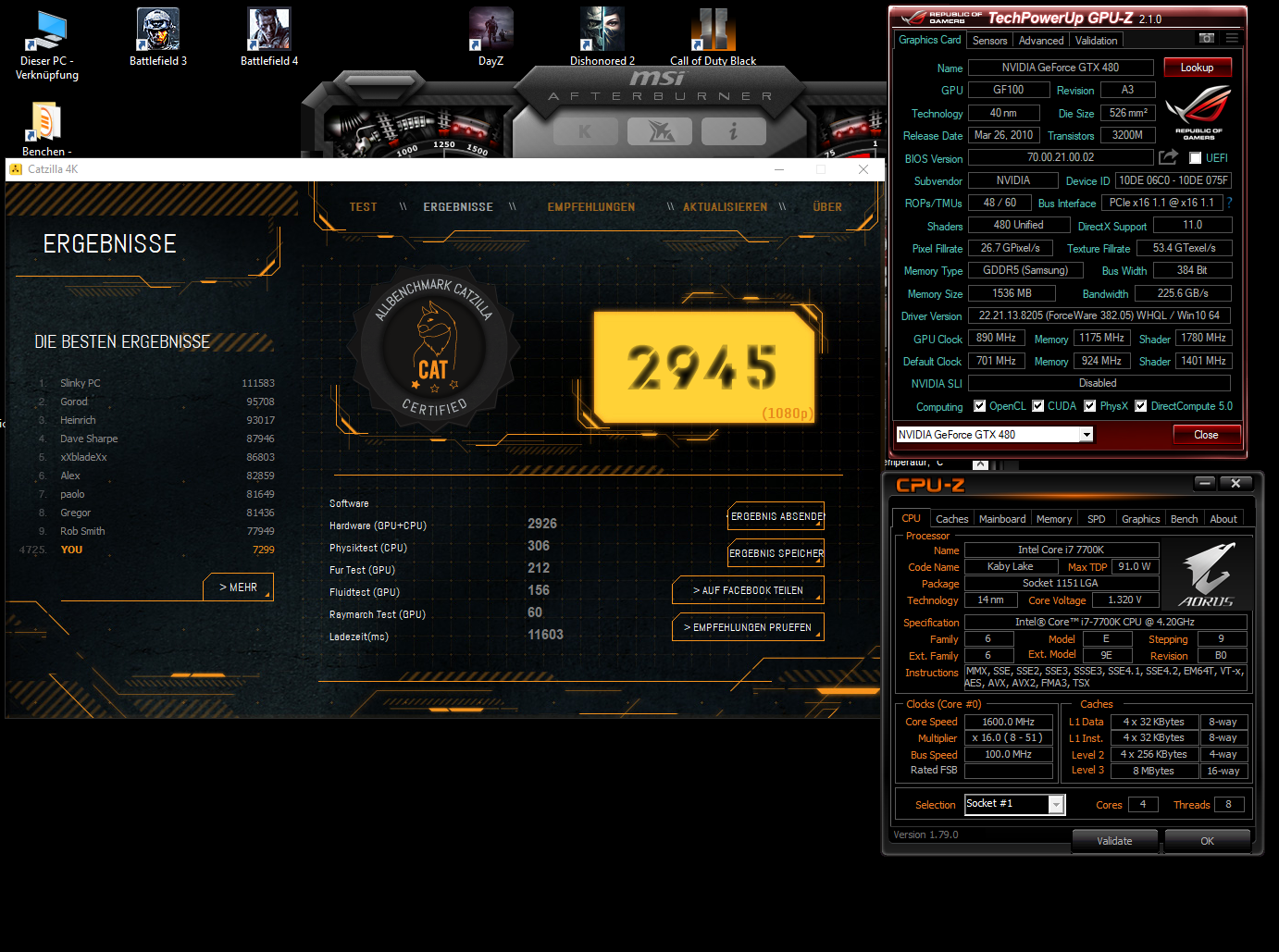The image size is (1279, 952).
Task: Open the Benchen desktop file icon
Action: pyautogui.click(x=46, y=130)
